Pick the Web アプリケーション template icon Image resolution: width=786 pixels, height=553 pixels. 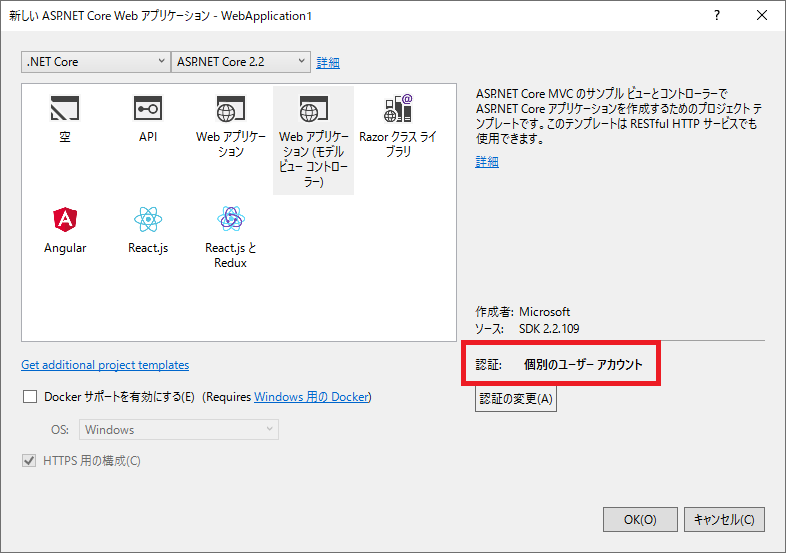(231, 109)
